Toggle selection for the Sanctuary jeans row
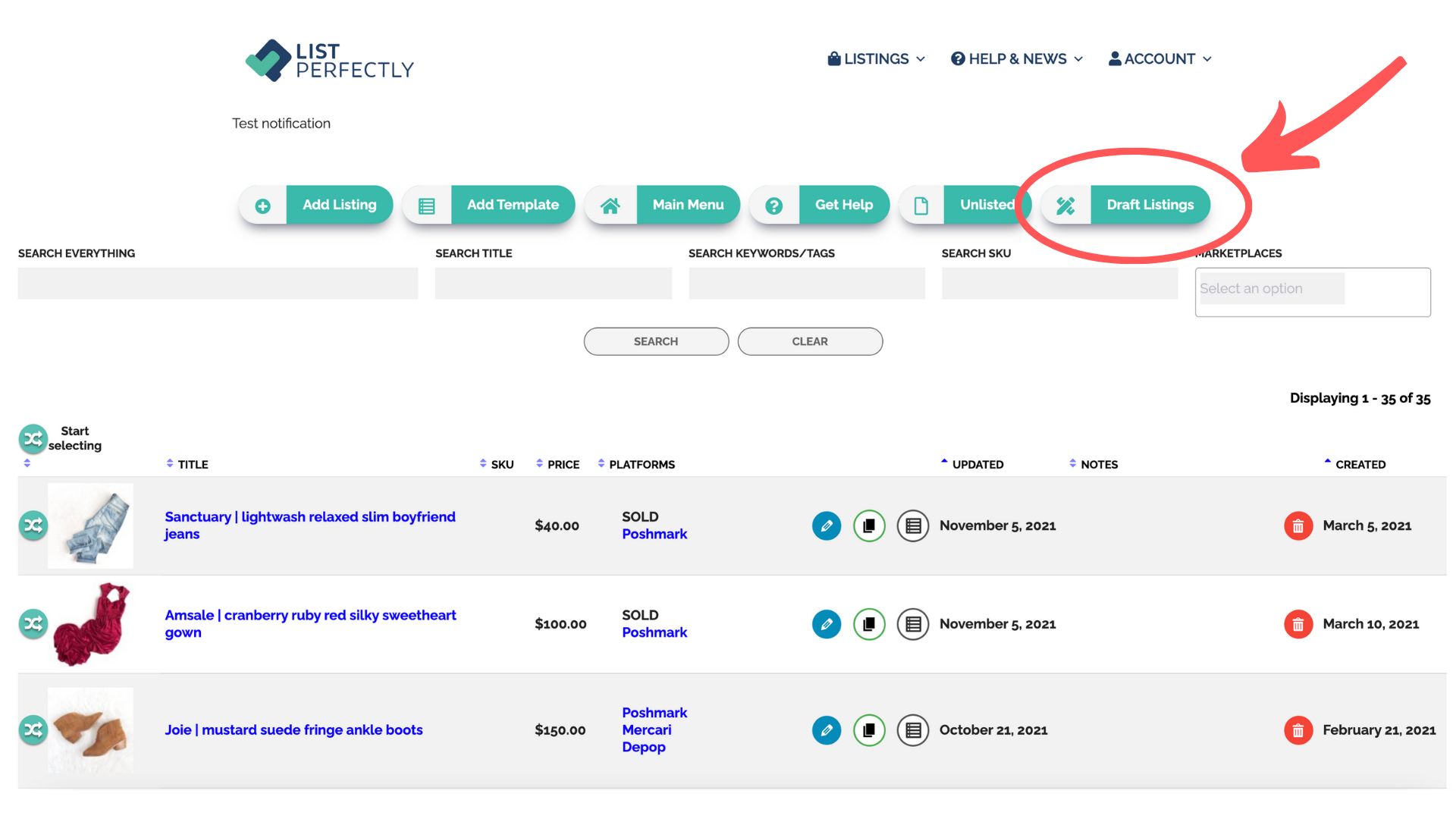The image size is (1456, 819). pos(33,525)
